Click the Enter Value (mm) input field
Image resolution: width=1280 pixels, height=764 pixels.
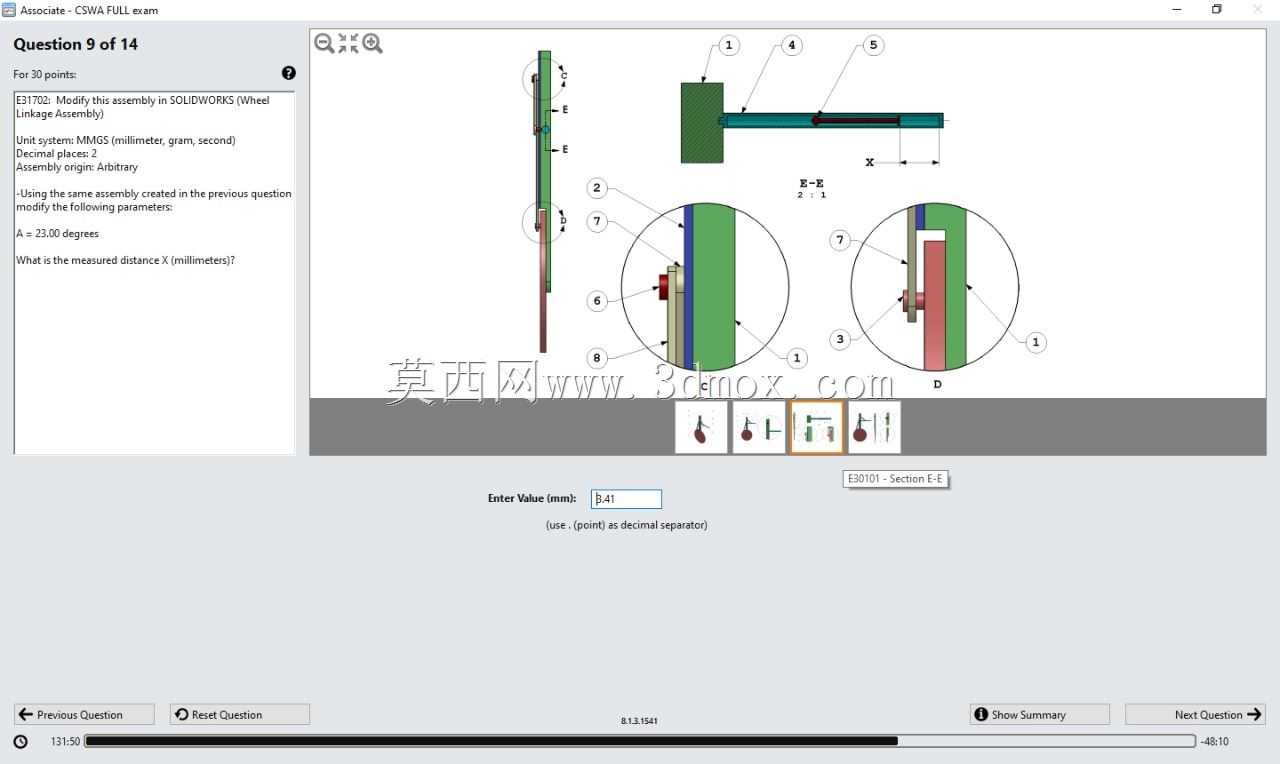[x=626, y=499]
